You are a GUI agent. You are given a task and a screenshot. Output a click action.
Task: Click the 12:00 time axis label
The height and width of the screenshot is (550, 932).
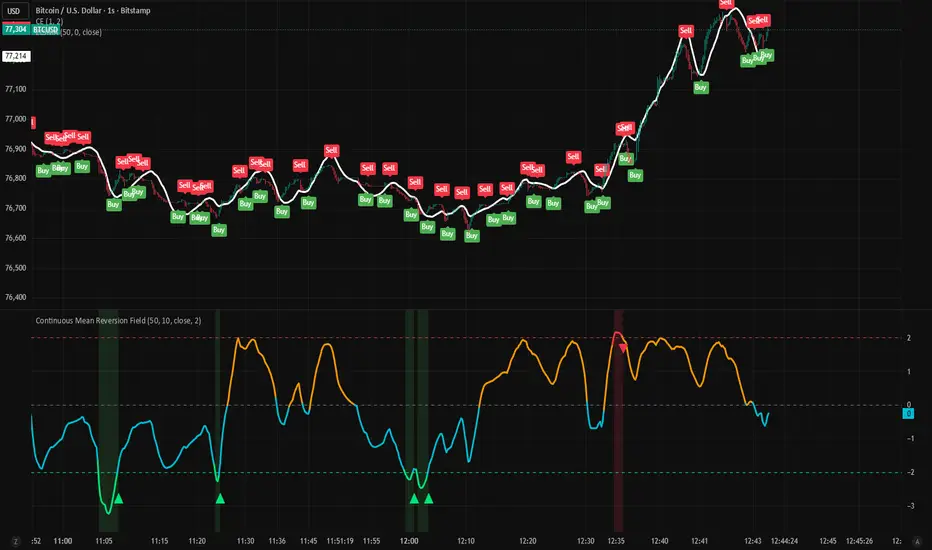point(409,541)
